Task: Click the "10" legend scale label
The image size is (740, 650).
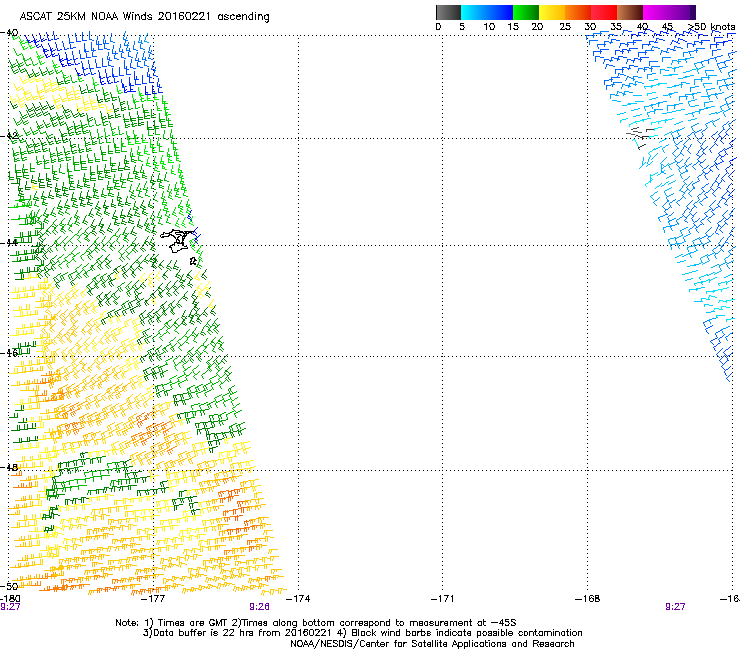Action: point(489,27)
